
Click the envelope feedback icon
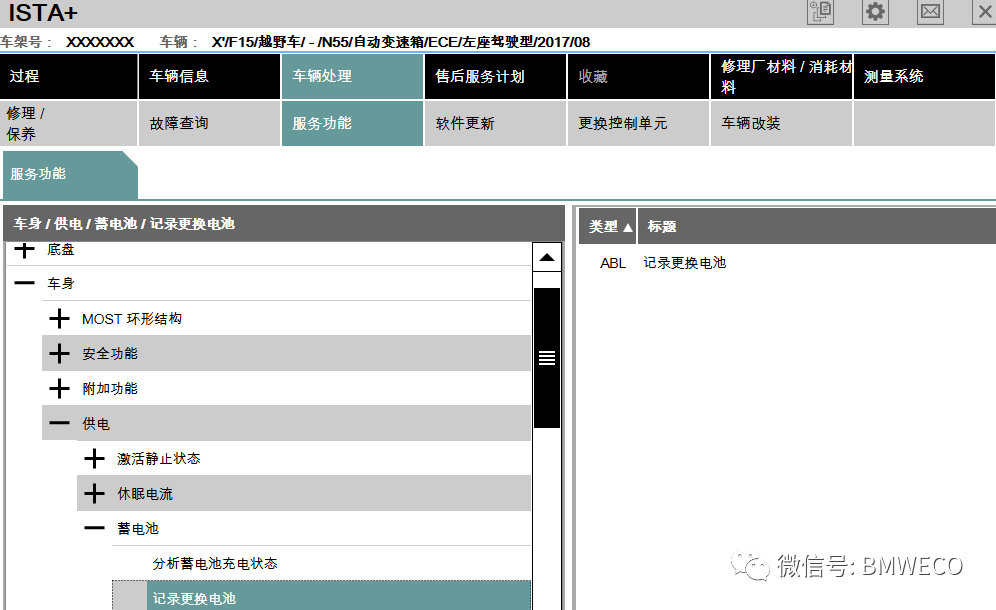pyautogui.click(x=931, y=12)
